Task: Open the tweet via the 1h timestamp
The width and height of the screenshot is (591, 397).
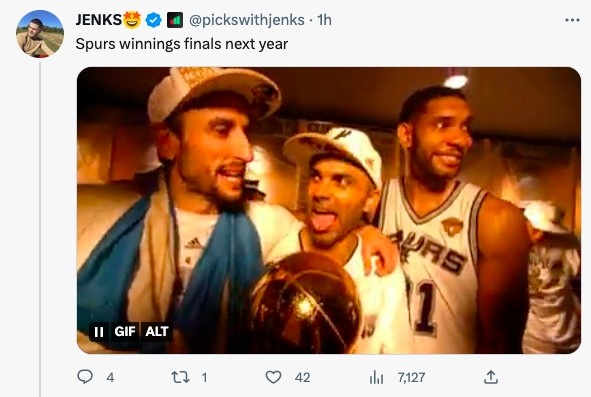Action: pyautogui.click(x=324, y=20)
